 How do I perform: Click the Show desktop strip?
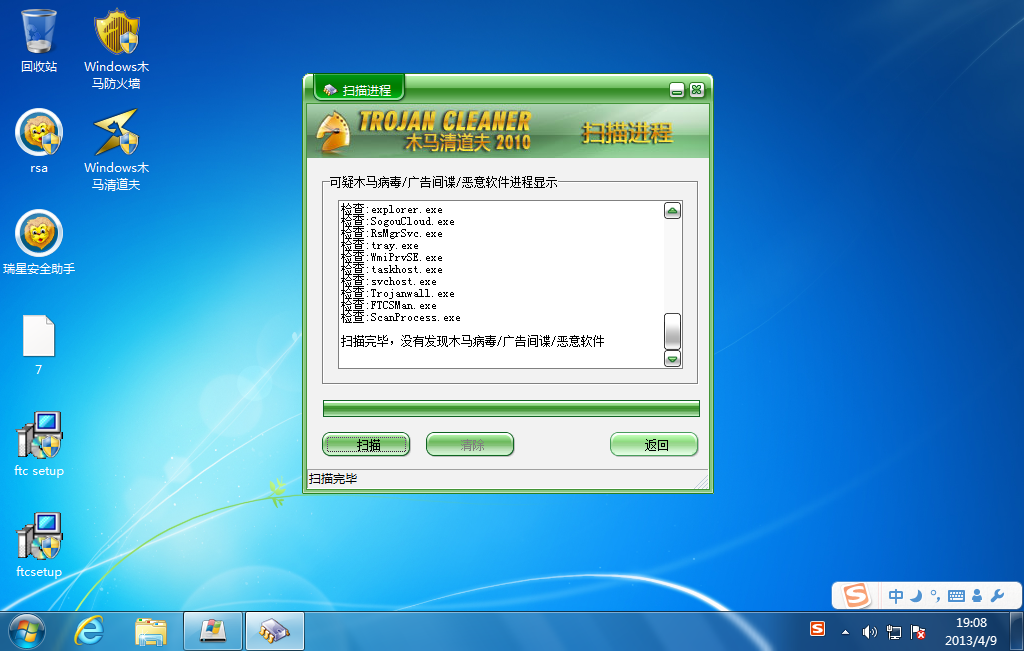[1017, 631]
